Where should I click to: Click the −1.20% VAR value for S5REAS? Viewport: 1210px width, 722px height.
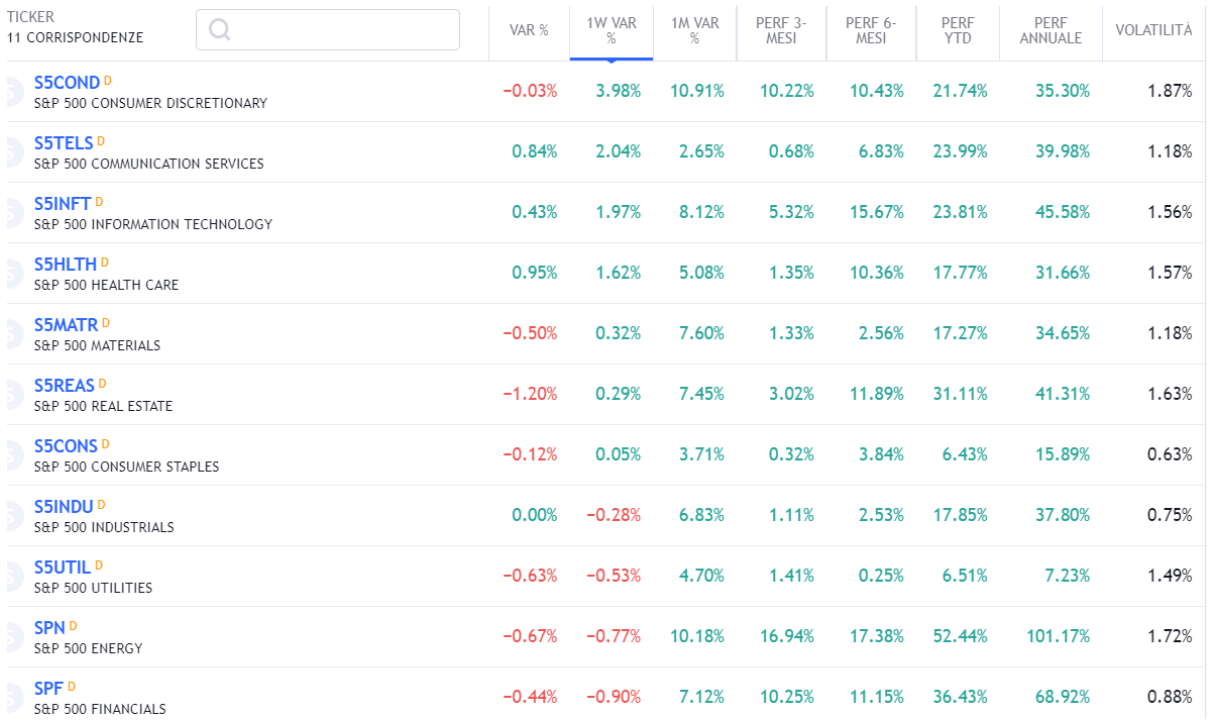tap(530, 394)
